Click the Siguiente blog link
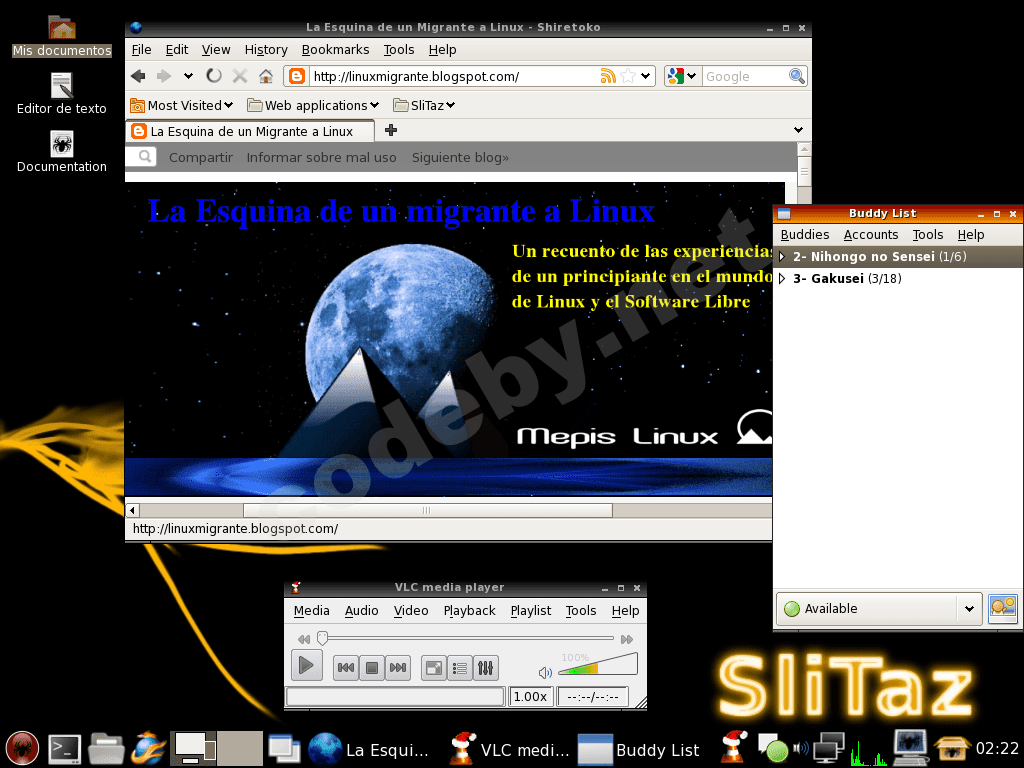 [460, 157]
